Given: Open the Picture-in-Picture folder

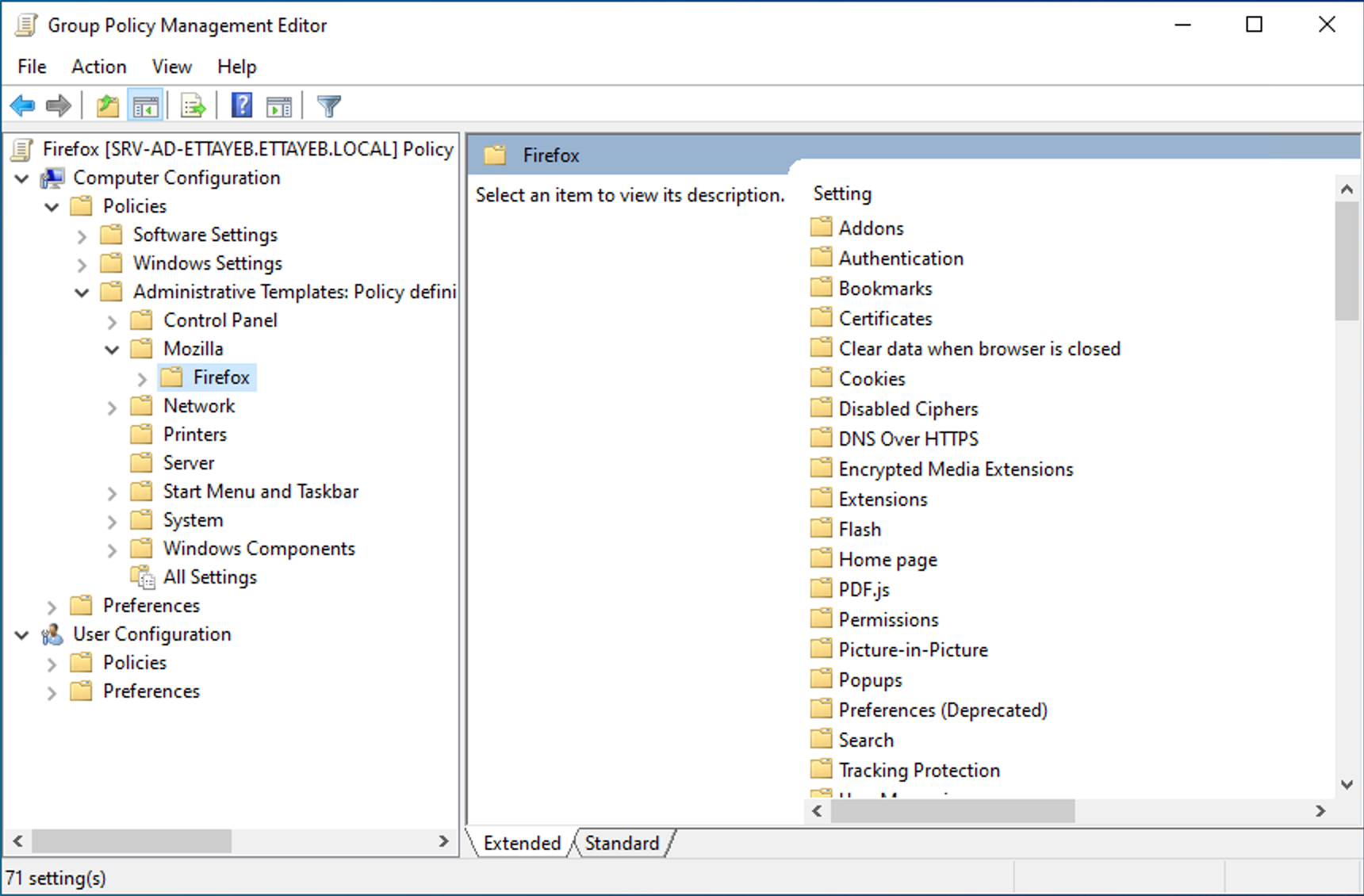Looking at the screenshot, I should (x=914, y=650).
